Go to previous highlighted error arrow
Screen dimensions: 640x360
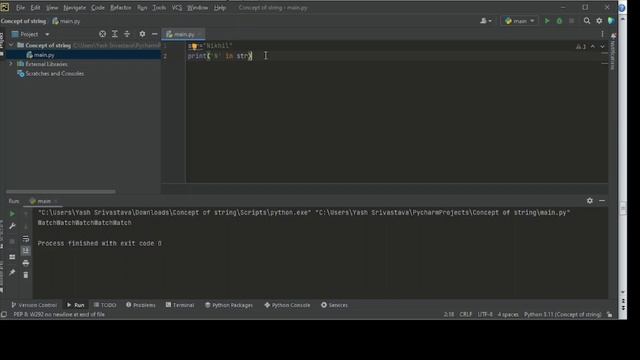click(x=593, y=47)
